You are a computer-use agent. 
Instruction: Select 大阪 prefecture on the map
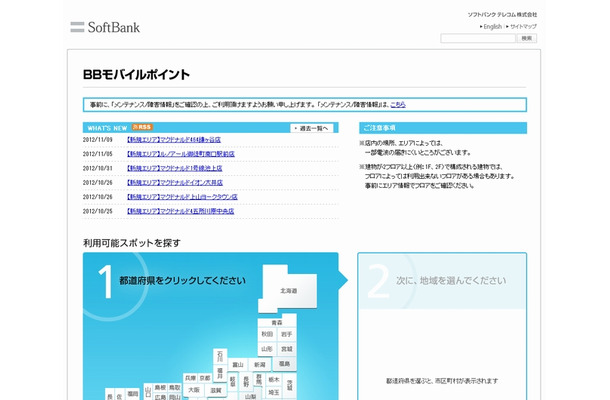[x=194, y=389]
